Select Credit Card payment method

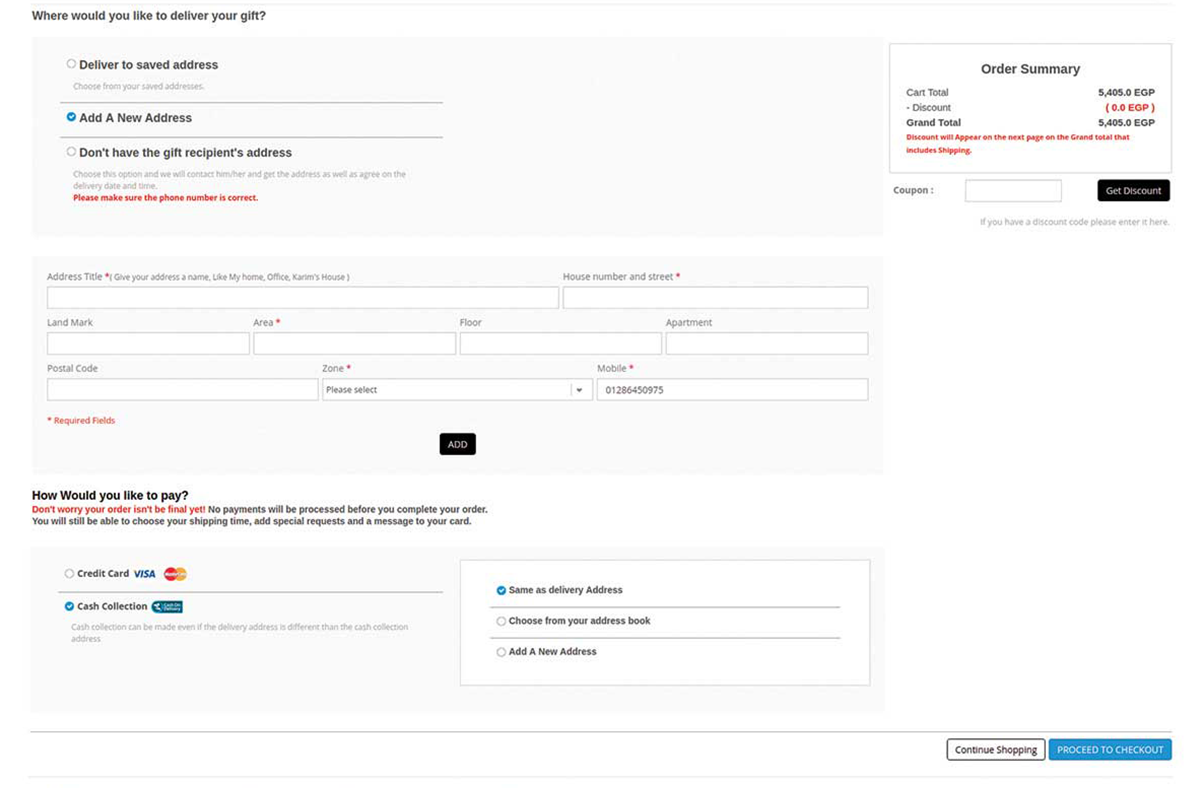point(69,574)
